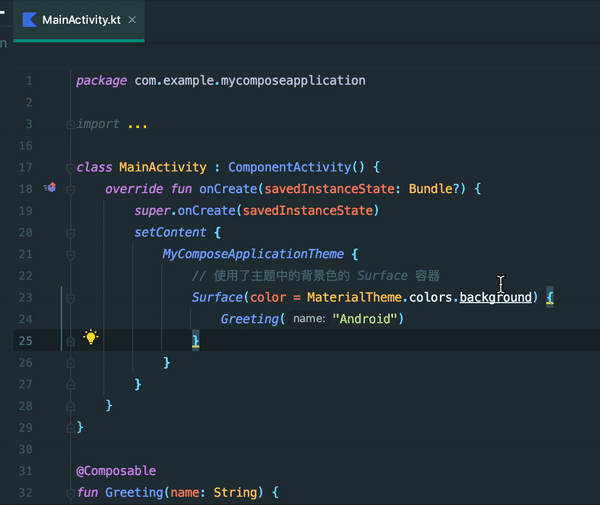
Task: Collapse the MainActivity class at line 17
Action: pyautogui.click(x=70, y=168)
